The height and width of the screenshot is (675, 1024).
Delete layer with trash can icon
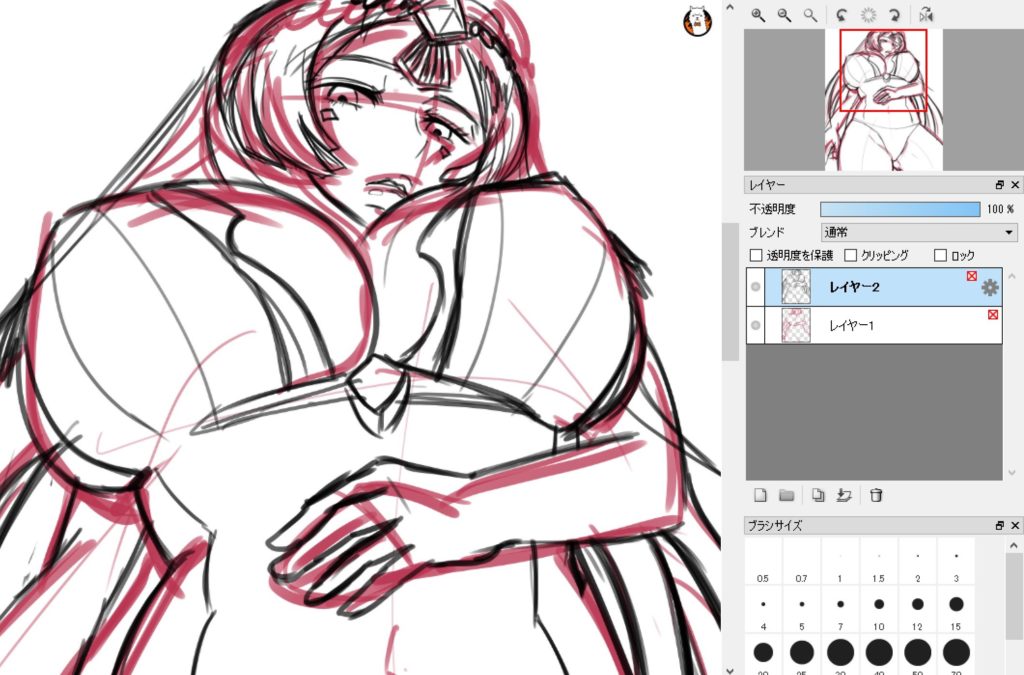tap(876, 495)
